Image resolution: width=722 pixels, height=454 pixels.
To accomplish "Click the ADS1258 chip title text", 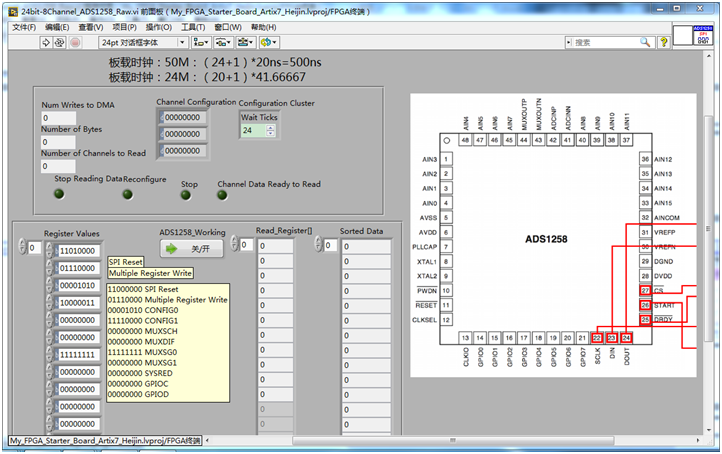I will tap(546, 239).
